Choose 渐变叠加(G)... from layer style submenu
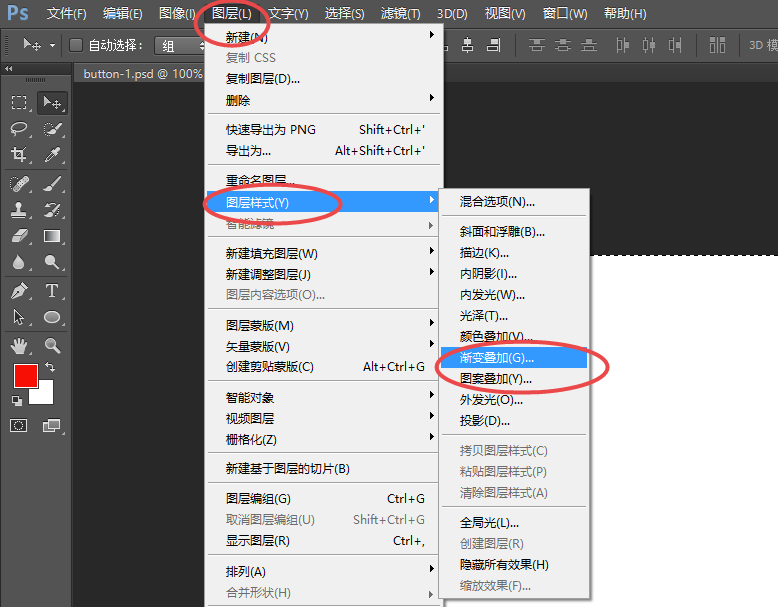Screen dimensions: 778x607 click(x=514, y=357)
